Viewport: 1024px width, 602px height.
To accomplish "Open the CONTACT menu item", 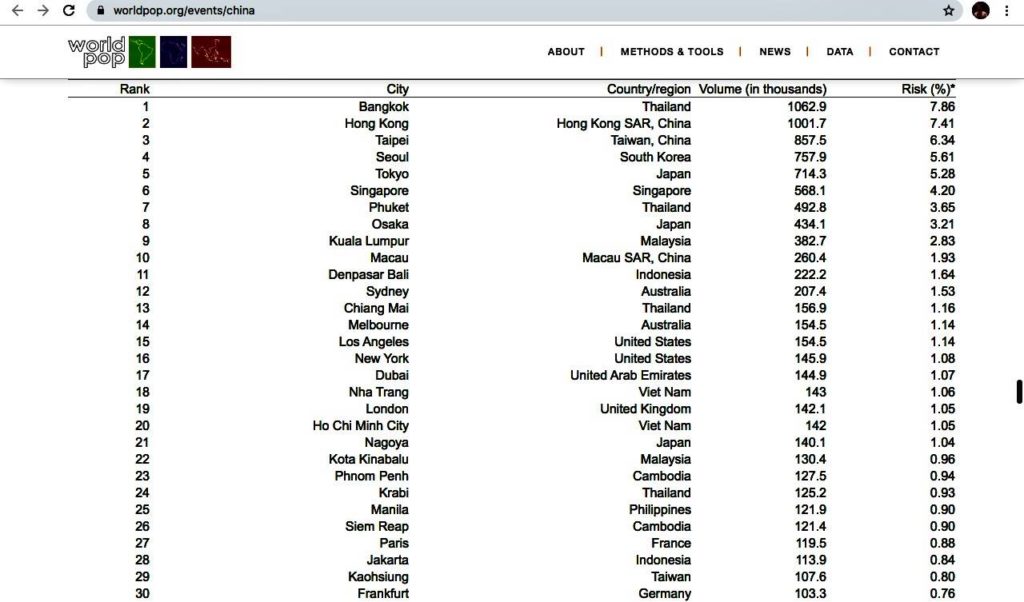I will point(914,52).
